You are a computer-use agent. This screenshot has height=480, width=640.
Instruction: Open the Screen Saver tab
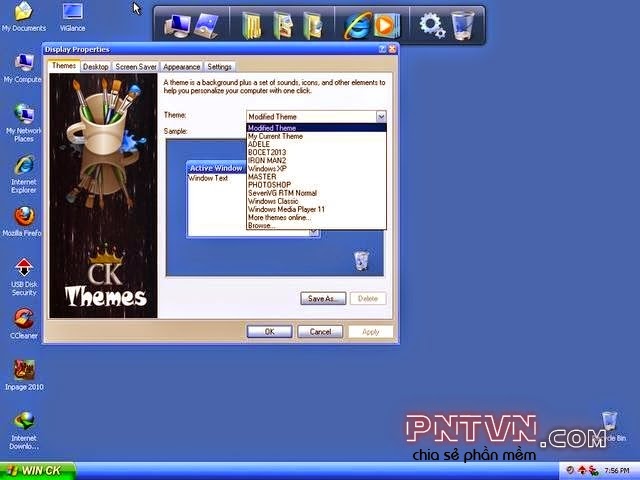click(136, 67)
